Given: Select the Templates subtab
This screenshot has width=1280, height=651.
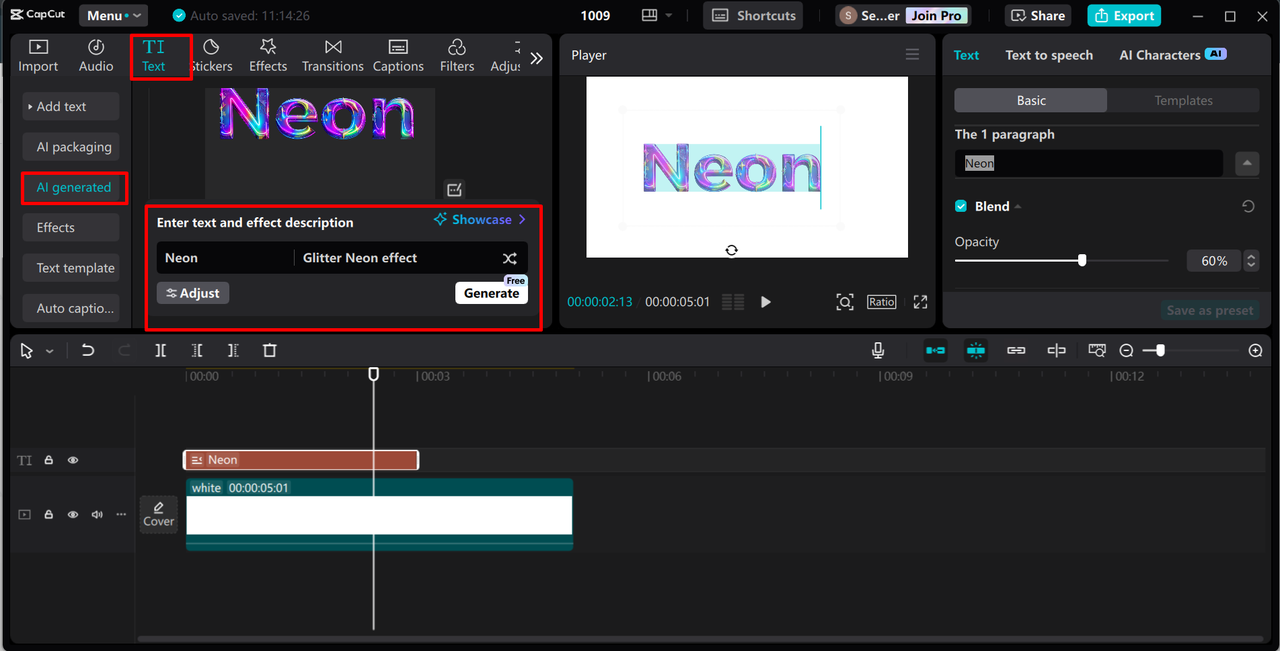Looking at the screenshot, I should point(1183,100).
